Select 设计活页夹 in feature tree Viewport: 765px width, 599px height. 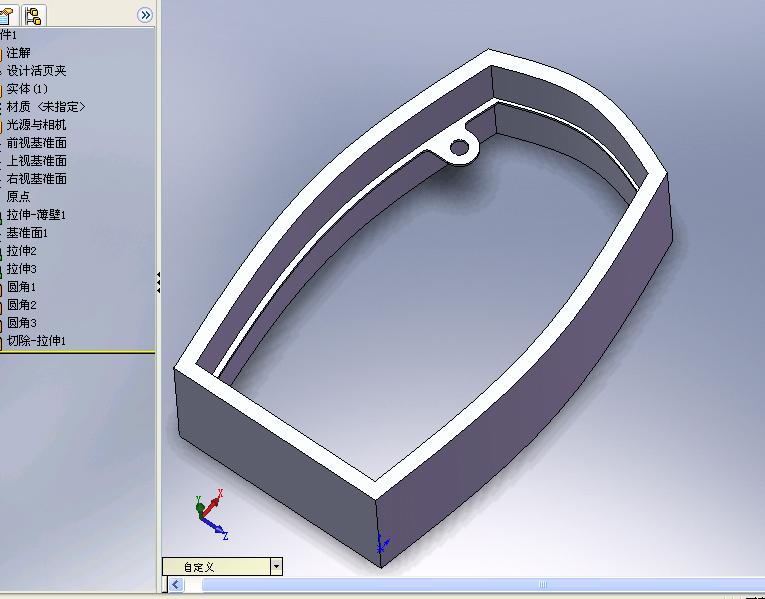click(37, 71)
